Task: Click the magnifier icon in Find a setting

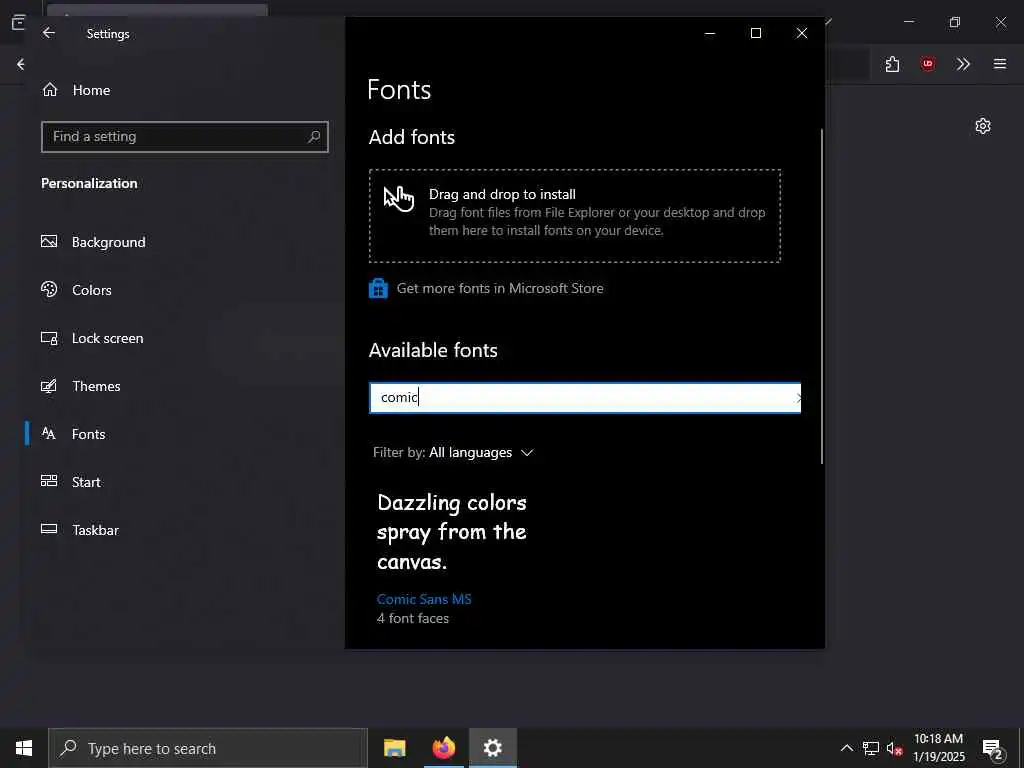Action: (x=314, y=136)
